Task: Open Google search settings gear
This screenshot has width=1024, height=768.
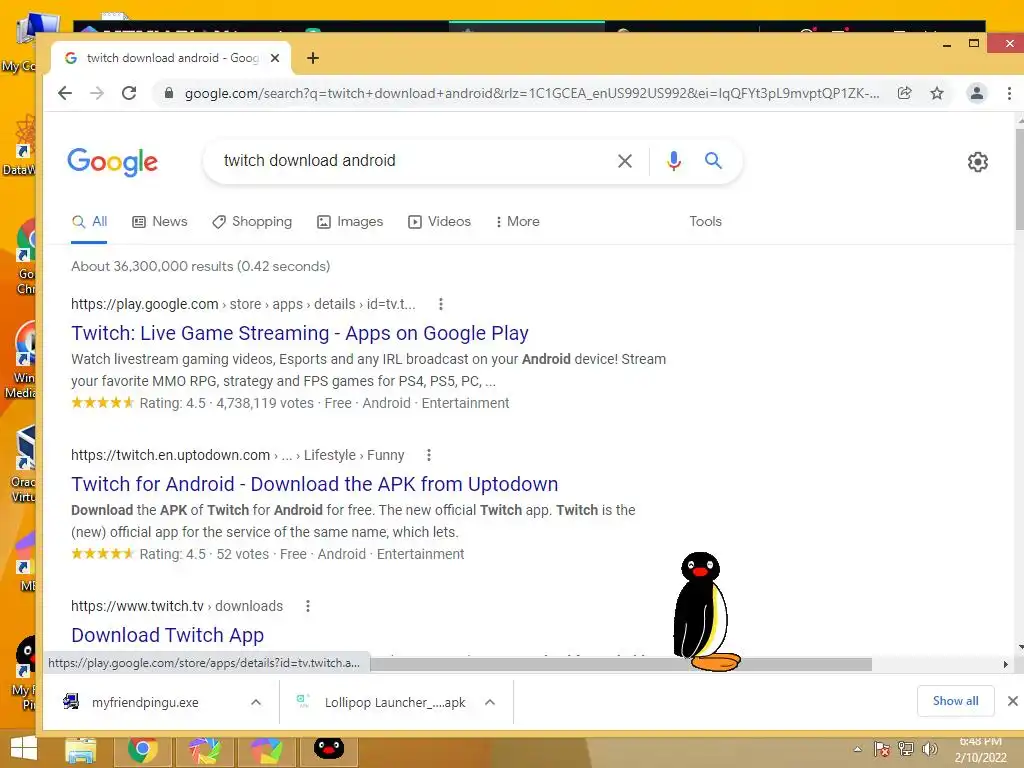Action: pos(978,162)
